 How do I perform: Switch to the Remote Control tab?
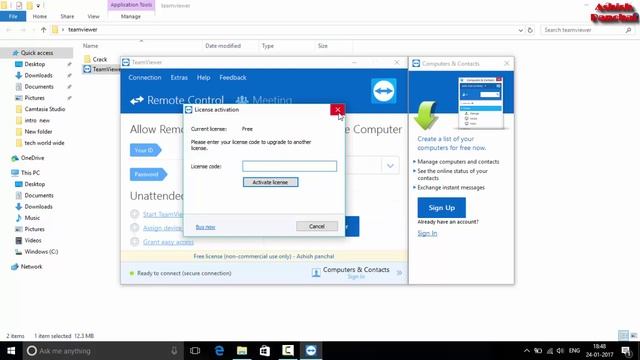coord(177,100)
